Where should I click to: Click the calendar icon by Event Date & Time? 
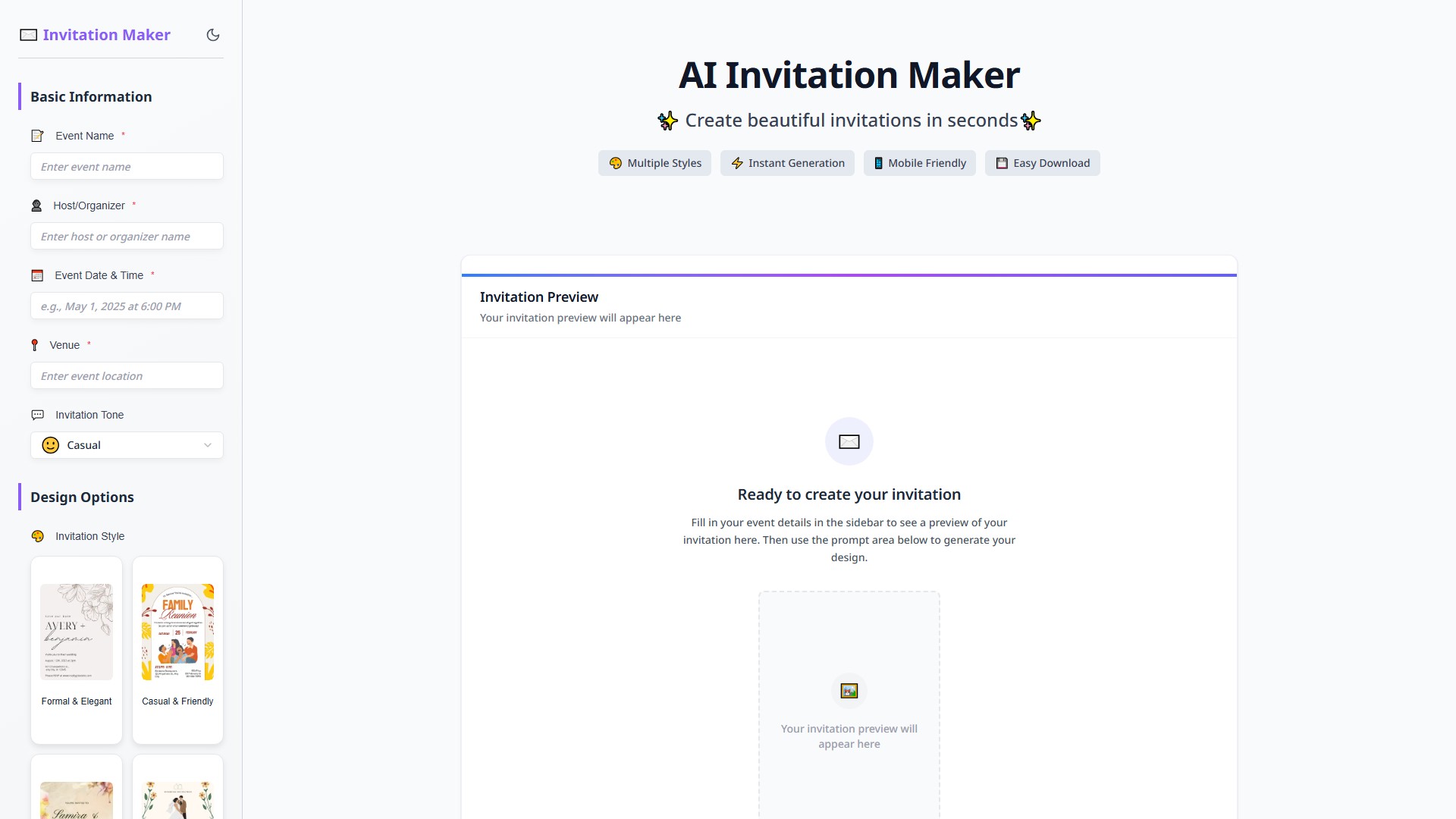[x=37, y=275]
